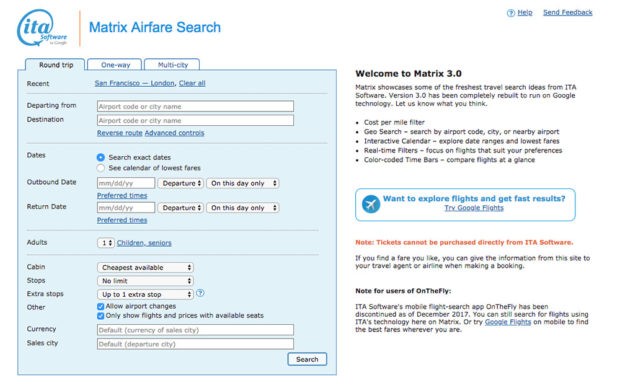Open the Adults count dropdown
The height and width of the screenshot is (388, 620).
(106, 243)
